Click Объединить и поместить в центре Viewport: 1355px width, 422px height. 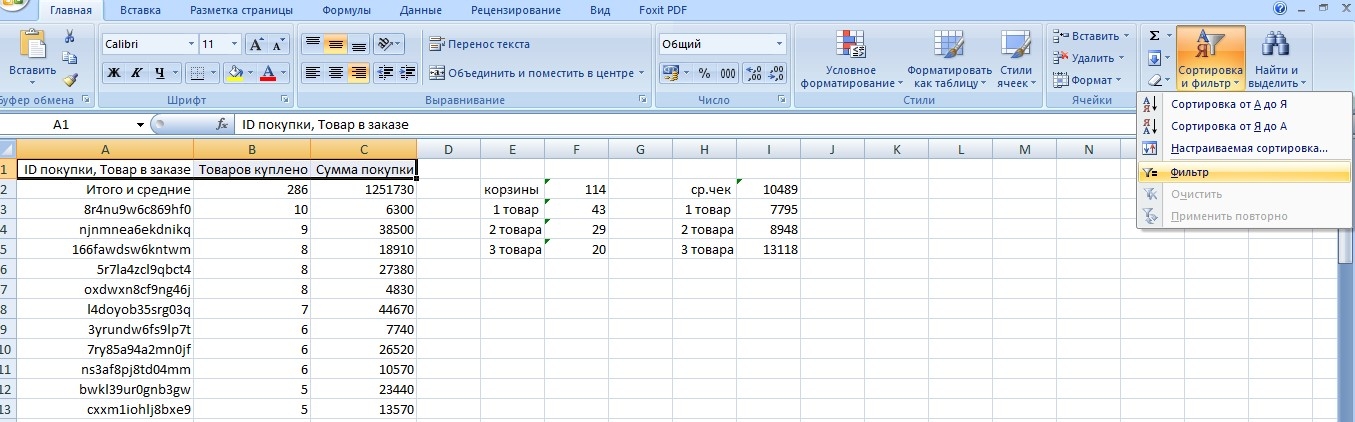click(537, 73)
